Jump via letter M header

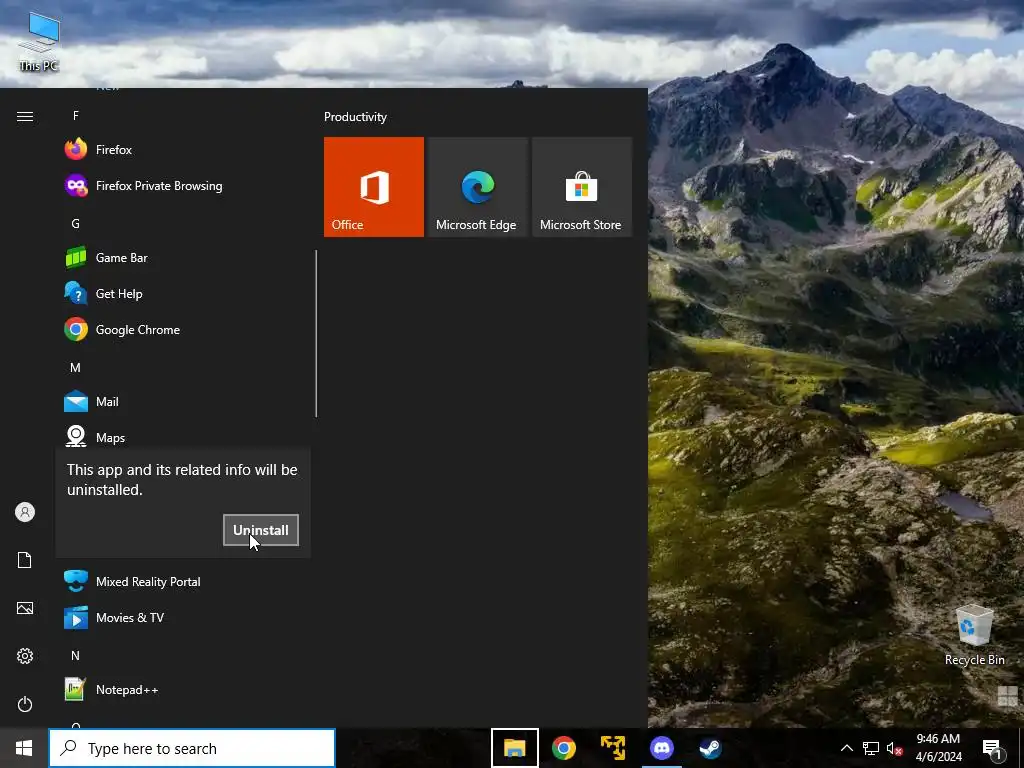point(76,368)
